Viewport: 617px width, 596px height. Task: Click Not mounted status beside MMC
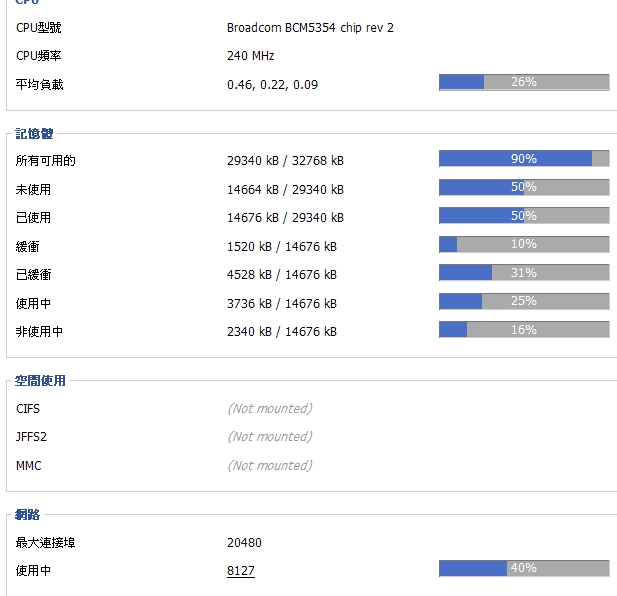pyautogui.click(x=270, y=466)
